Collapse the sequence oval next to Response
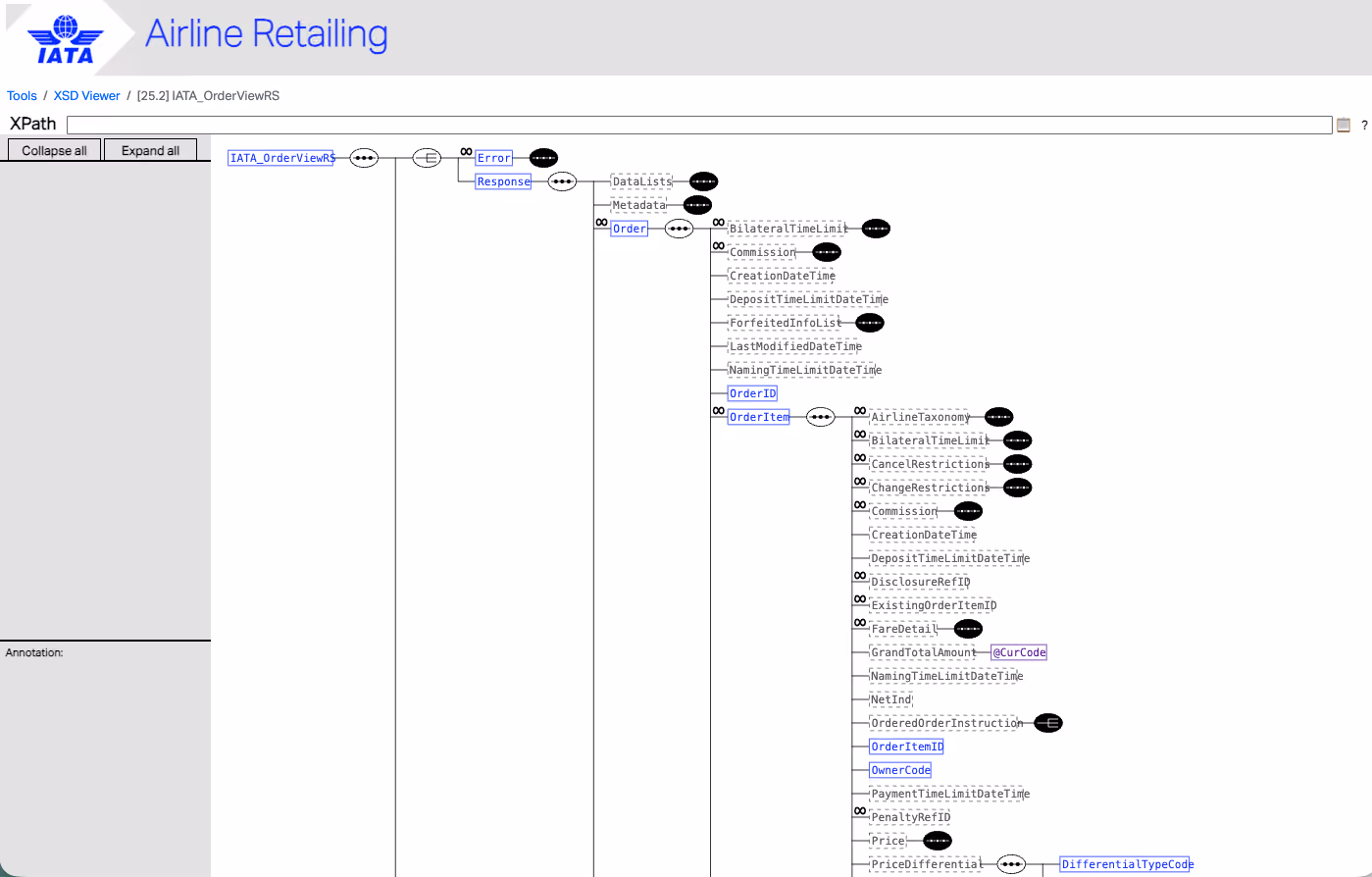Screen dimensions: 1372x877 tap(562, 181)
